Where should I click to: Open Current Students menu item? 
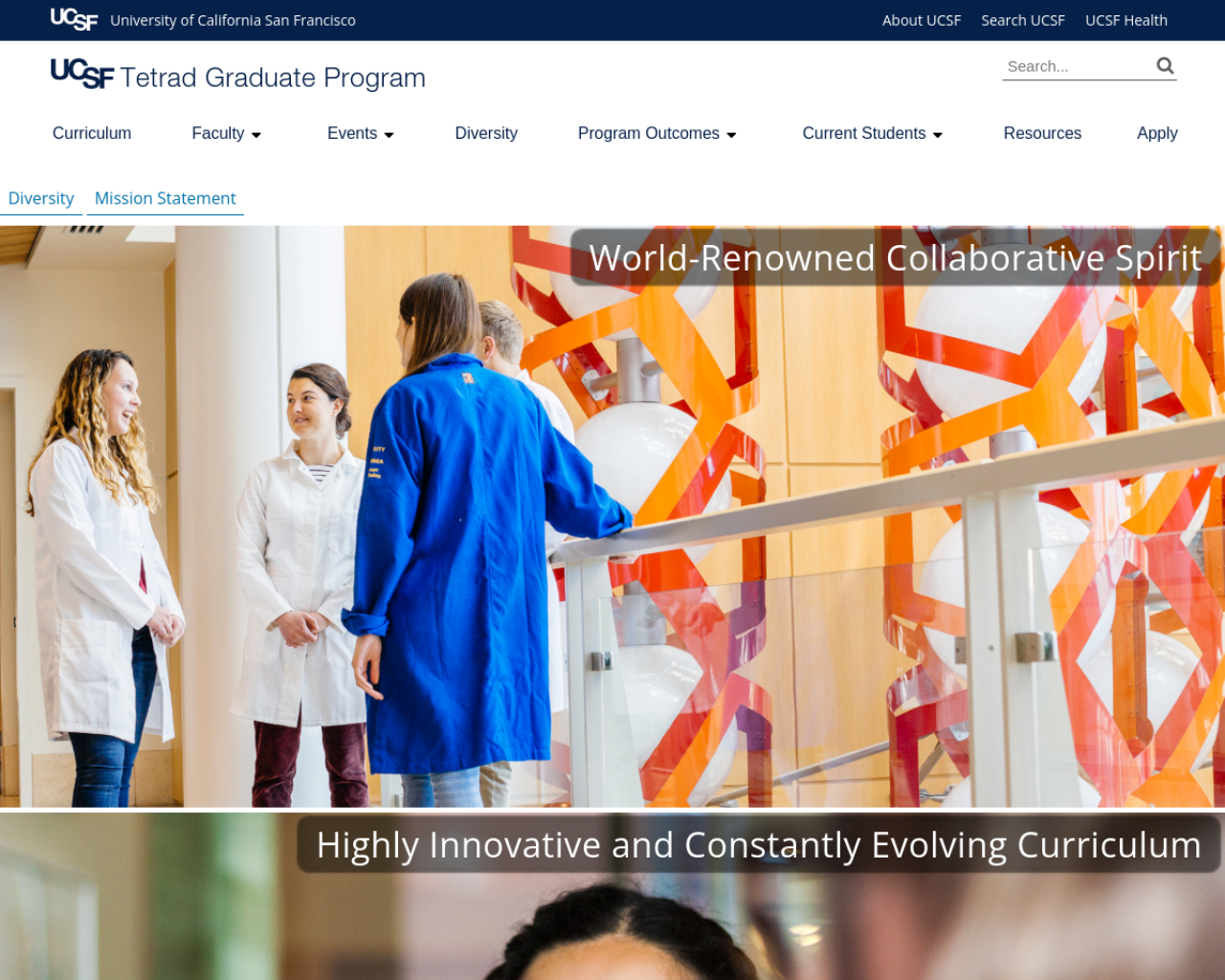pyautogui.click(x=864, y=133)
